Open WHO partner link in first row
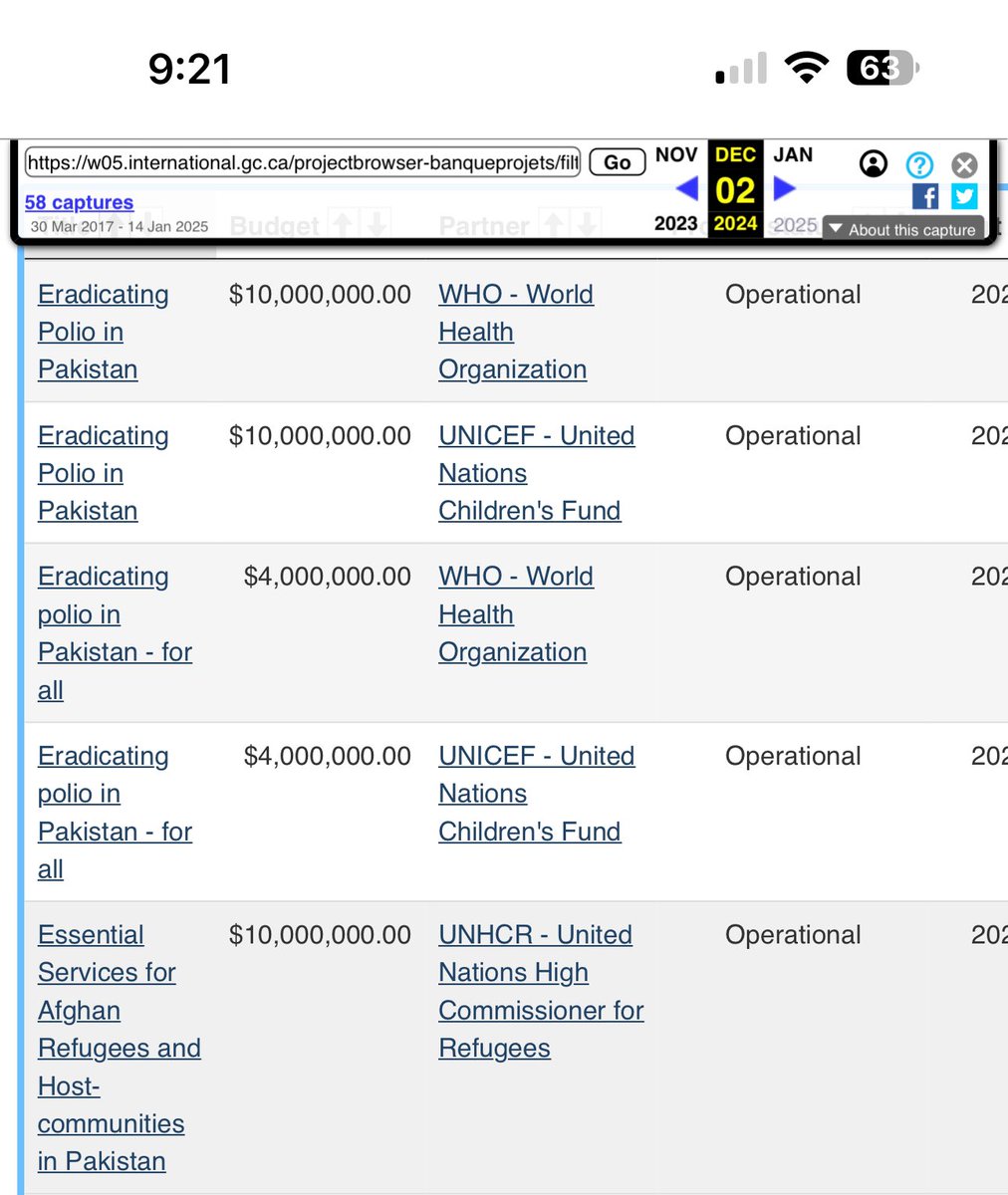The image size is (1008, 1195). 516,332
